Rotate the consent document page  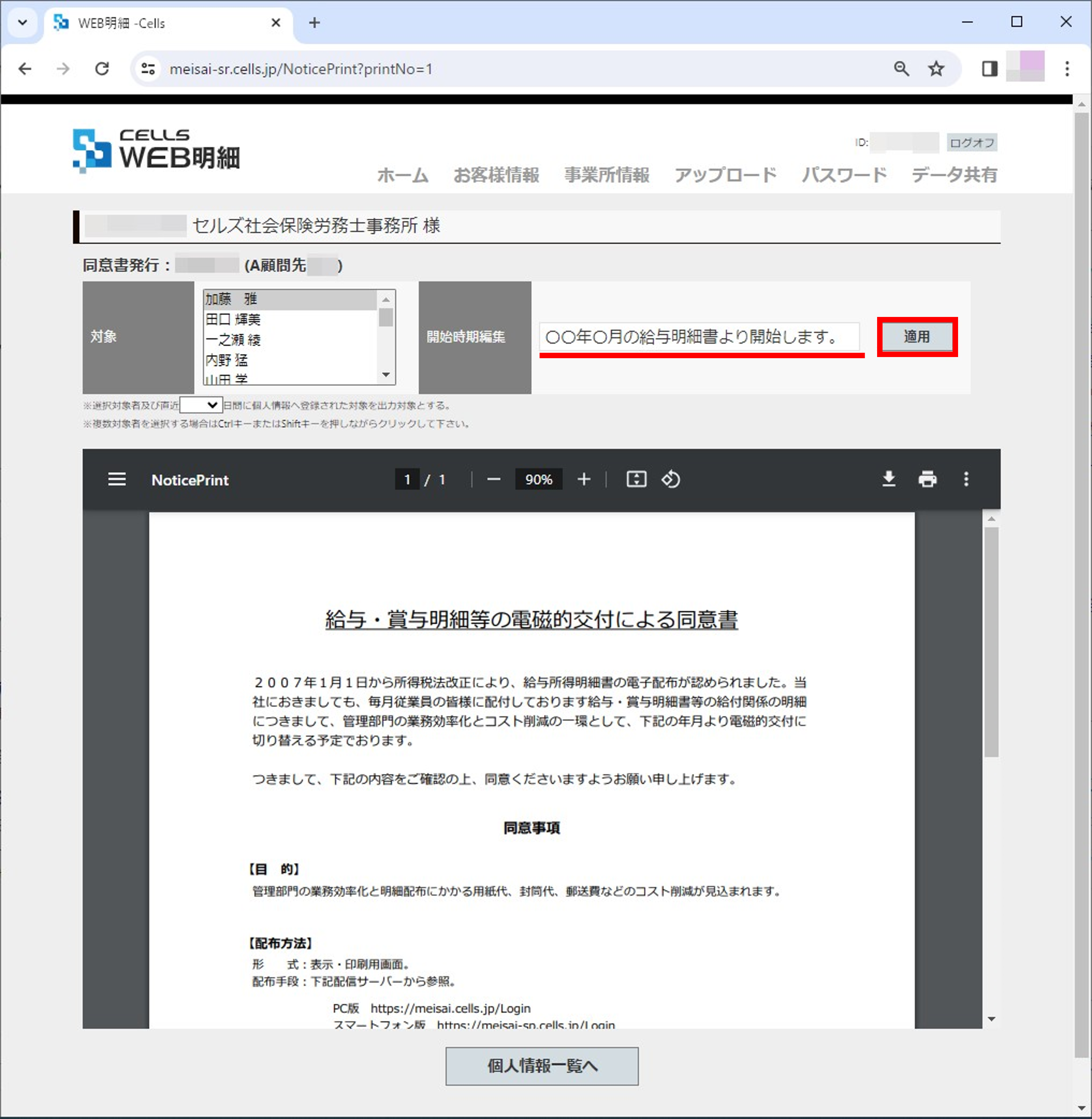pos(670,480)
